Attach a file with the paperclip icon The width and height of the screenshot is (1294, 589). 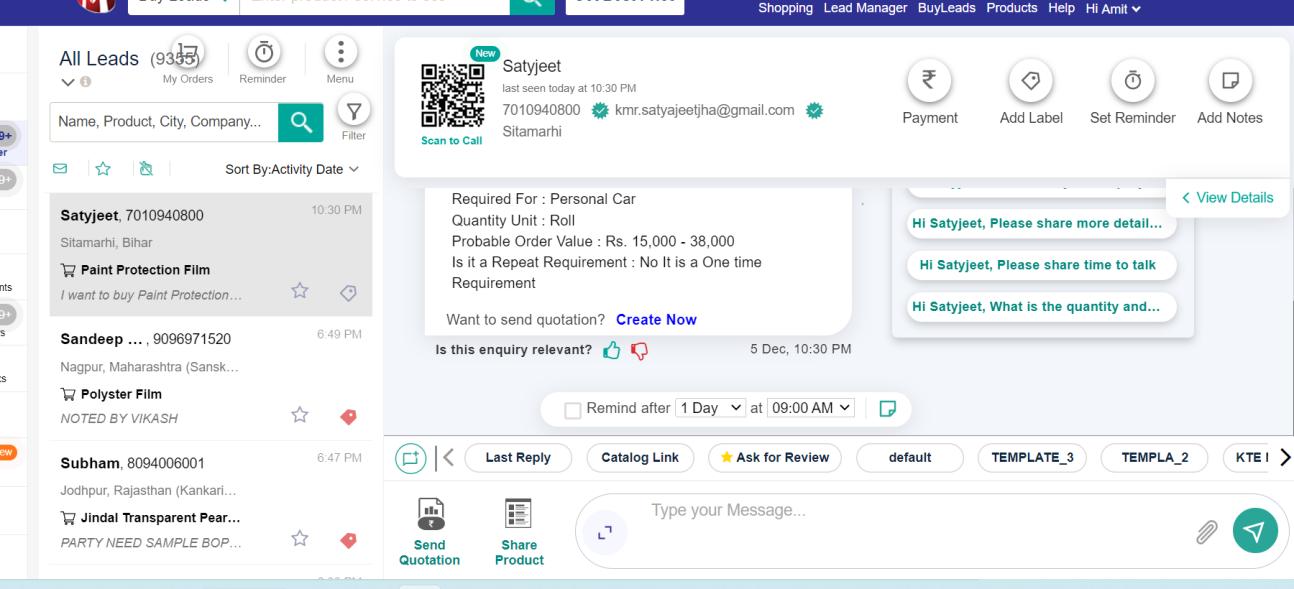[1208, 532]
